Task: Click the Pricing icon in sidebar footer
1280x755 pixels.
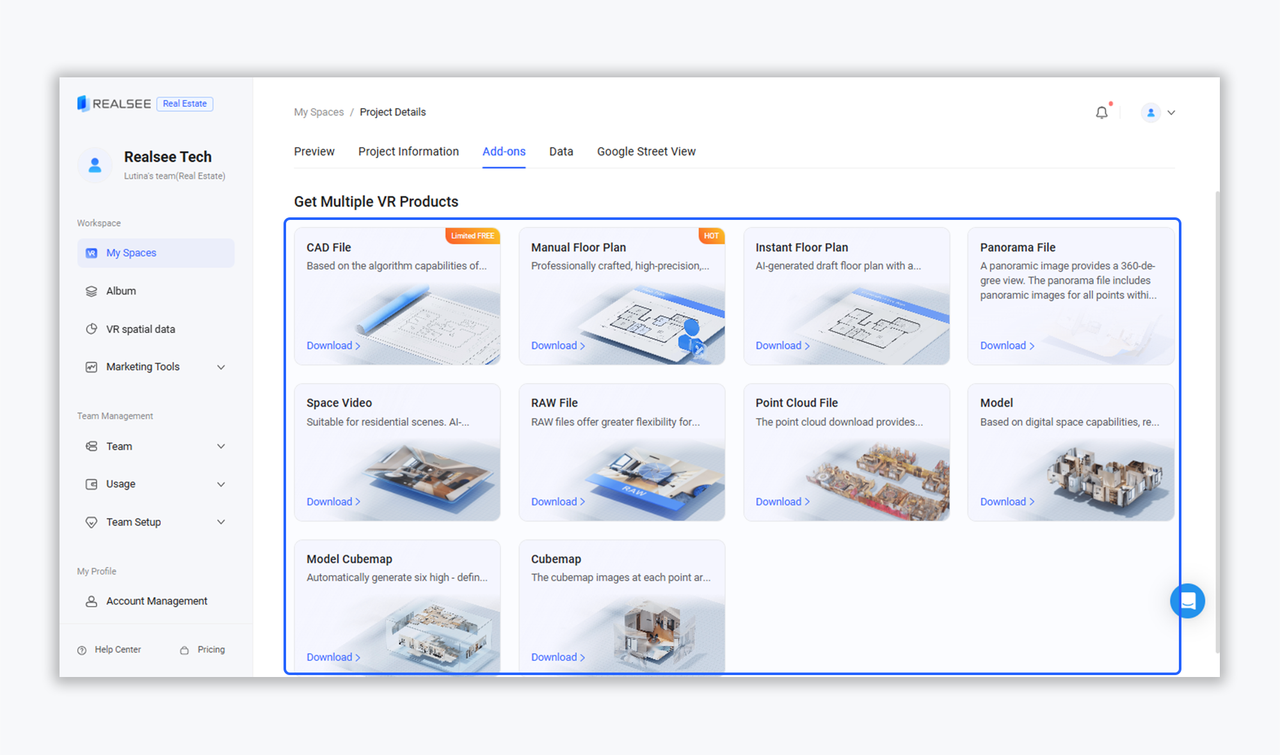Action: pos(184,650)
